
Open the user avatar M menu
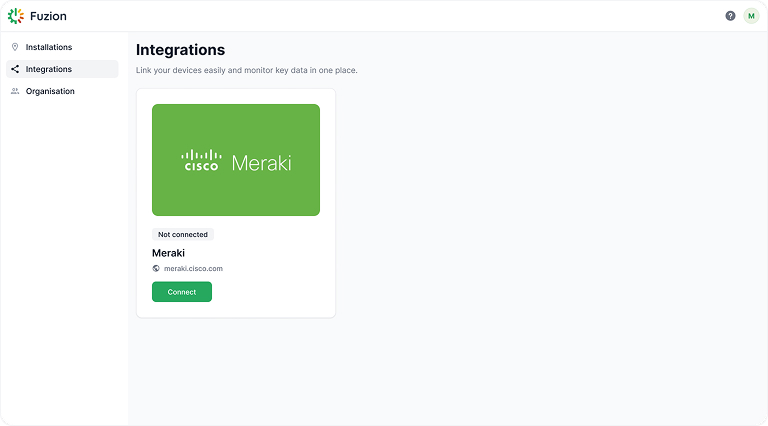pyautogui.click(x=751, y=16)
